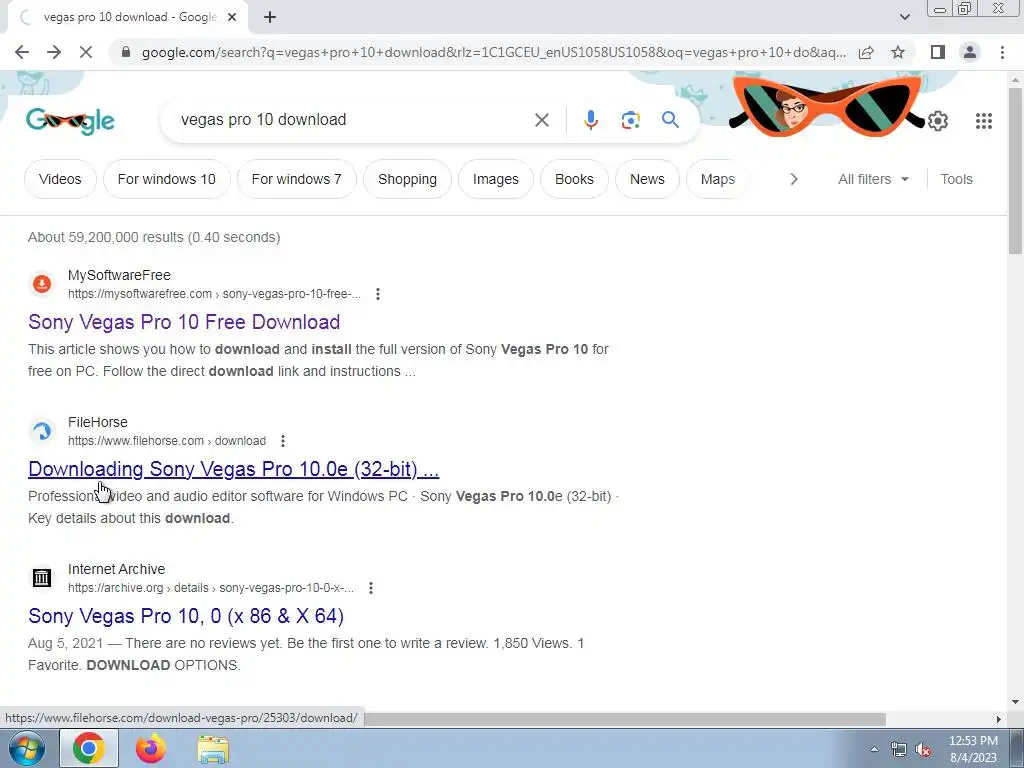Open MySoftwareFree result options menu

coord(377,294)
